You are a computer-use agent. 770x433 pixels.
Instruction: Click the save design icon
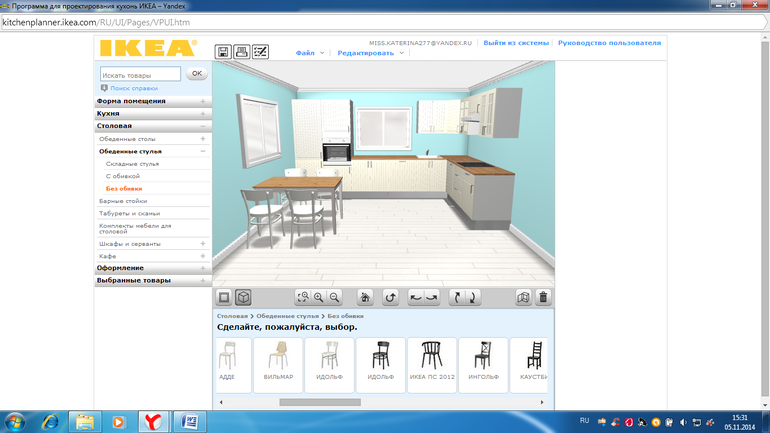click(x=223, y=51)
